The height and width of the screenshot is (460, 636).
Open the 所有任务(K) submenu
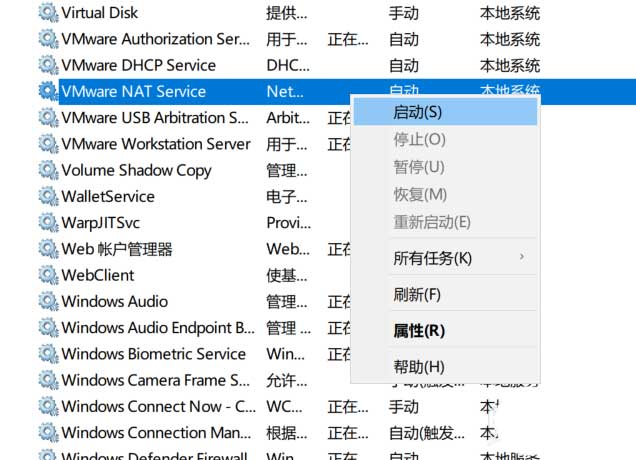click(x=445, y=258)
